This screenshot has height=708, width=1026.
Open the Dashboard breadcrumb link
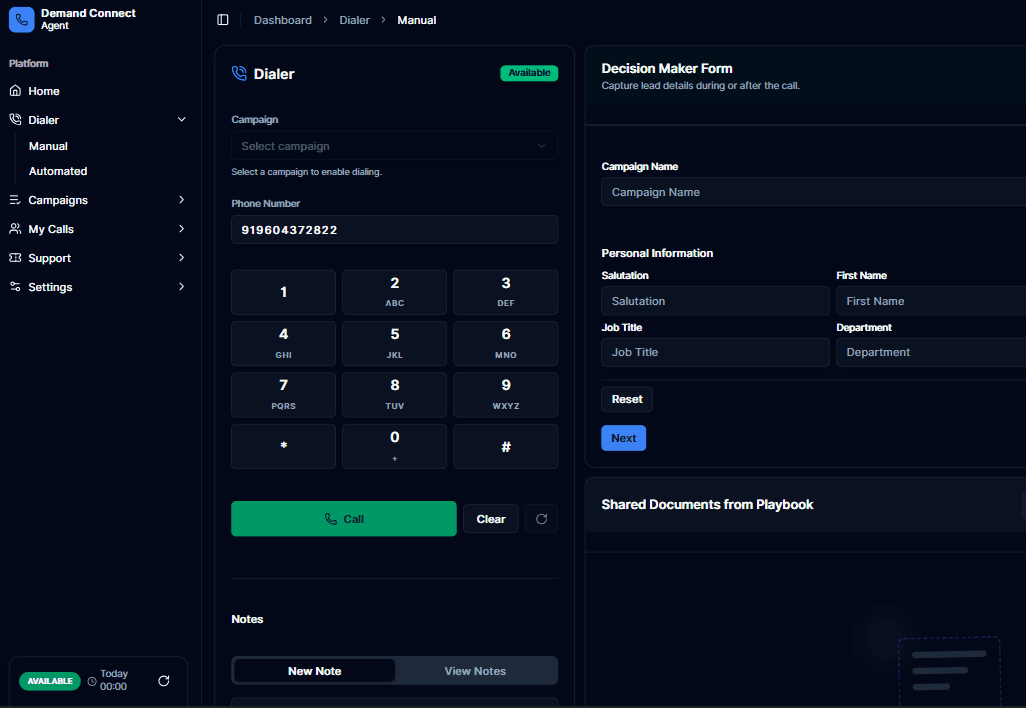pyautogui.click(x=282, y=20)
